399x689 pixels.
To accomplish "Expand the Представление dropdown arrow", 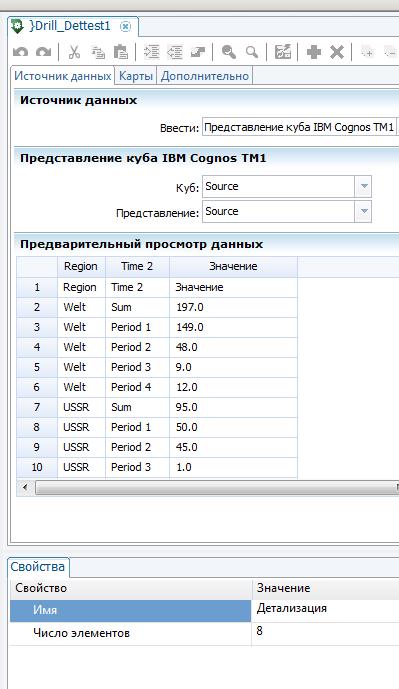I will coord(364,211).
